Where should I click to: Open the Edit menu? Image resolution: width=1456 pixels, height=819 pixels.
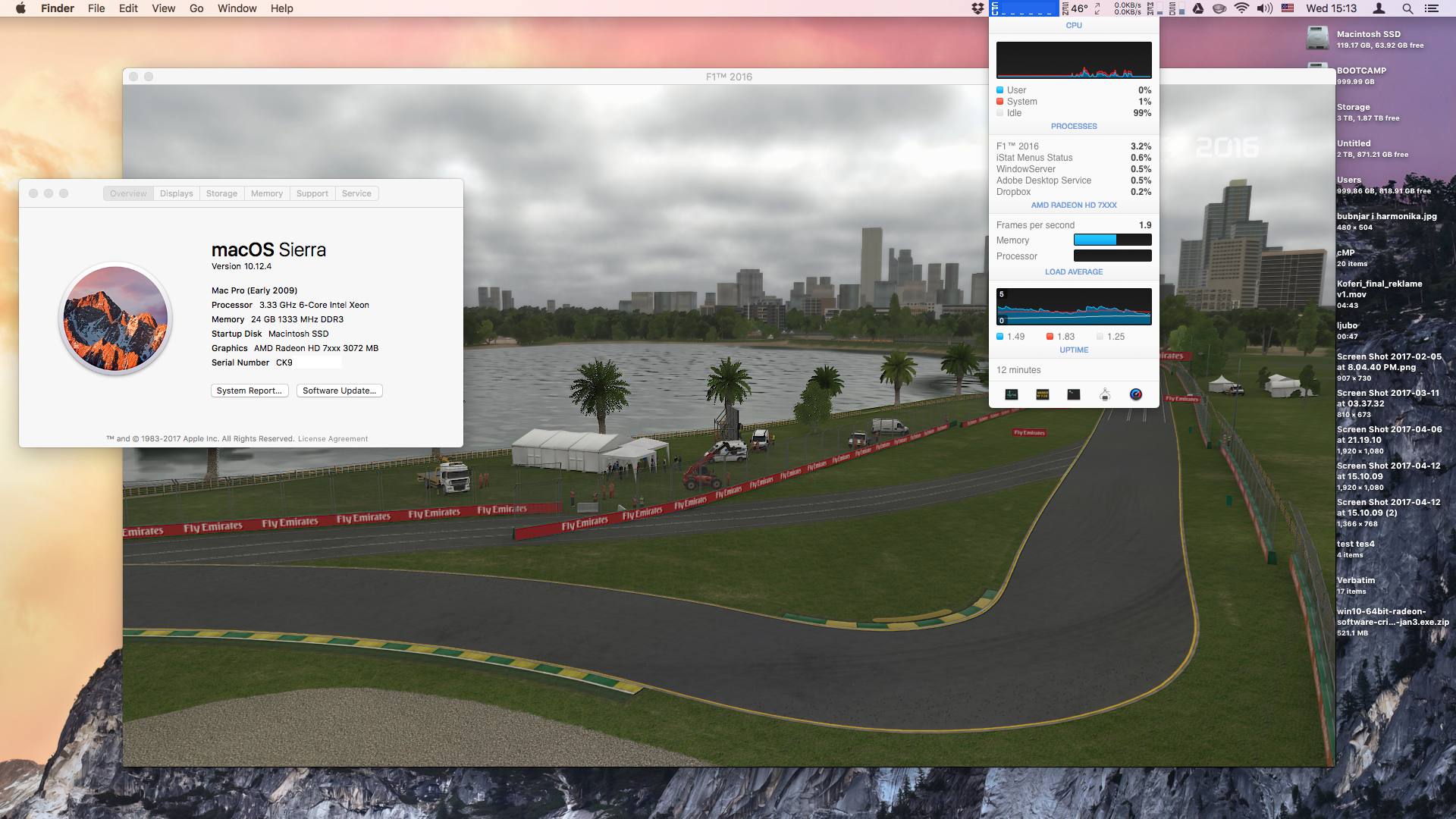[x=128, y=8]
